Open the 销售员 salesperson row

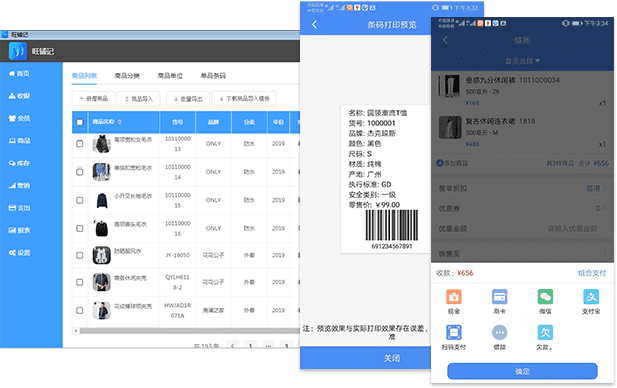(523, 254)
